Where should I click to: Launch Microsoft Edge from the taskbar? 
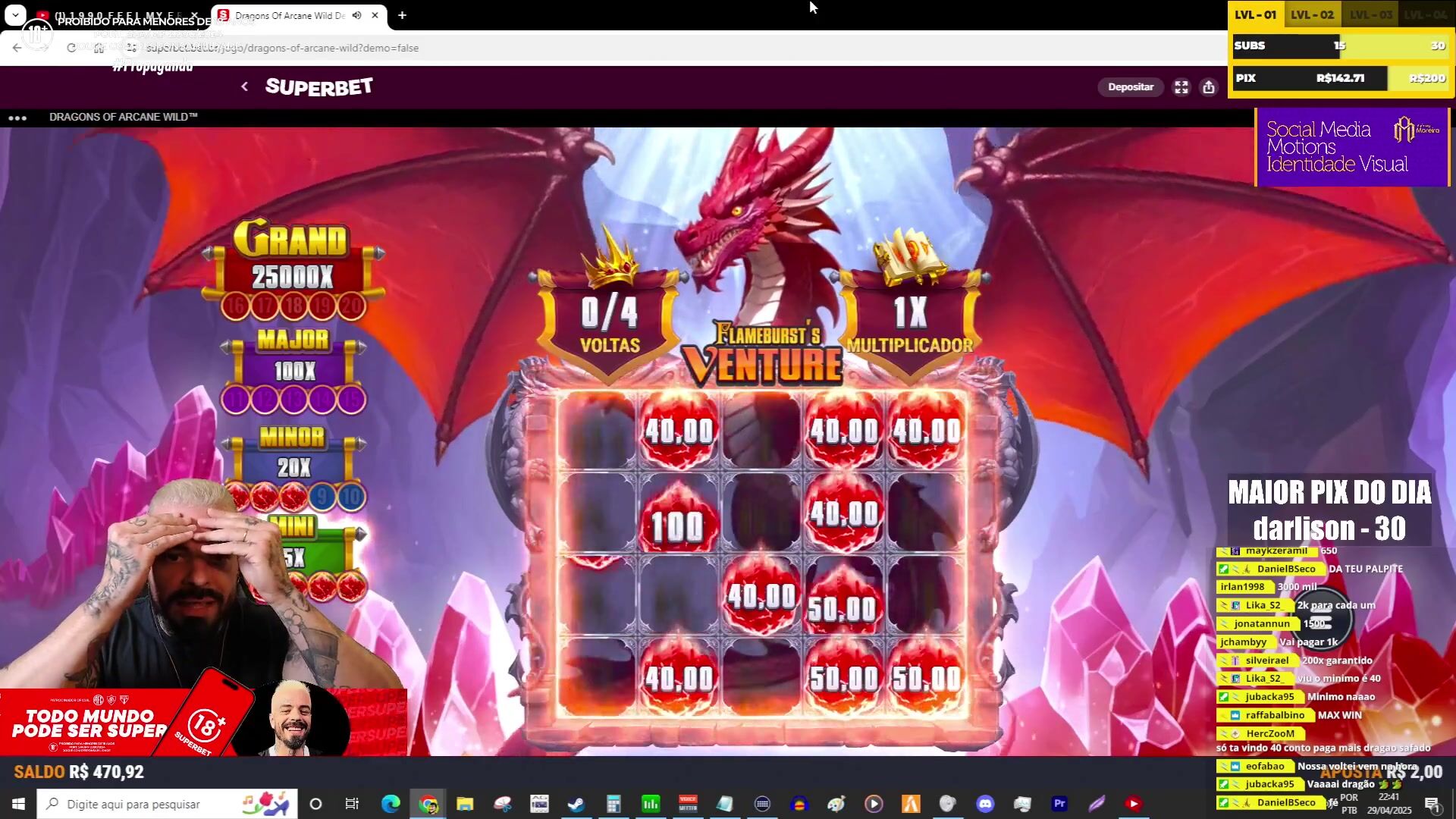tap(391, 804)
